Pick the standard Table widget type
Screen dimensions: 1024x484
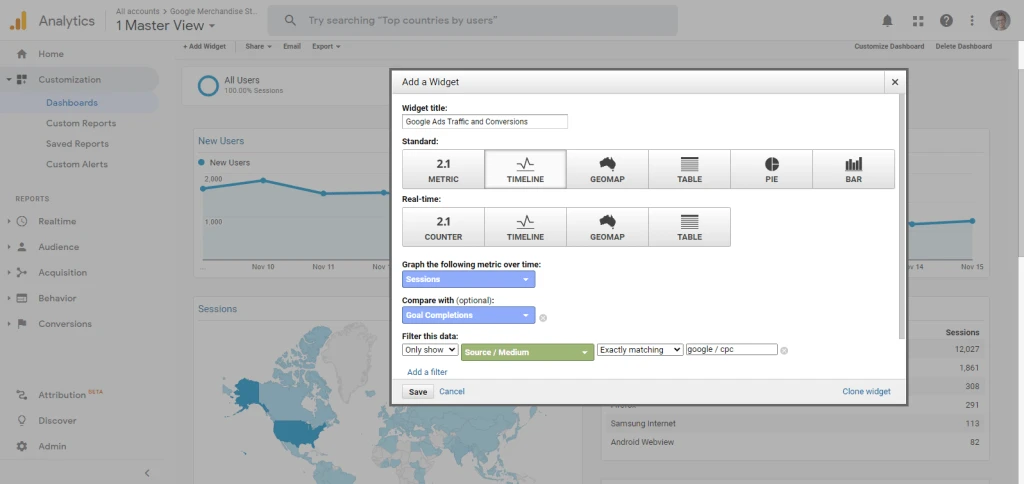tap(689, 169)
